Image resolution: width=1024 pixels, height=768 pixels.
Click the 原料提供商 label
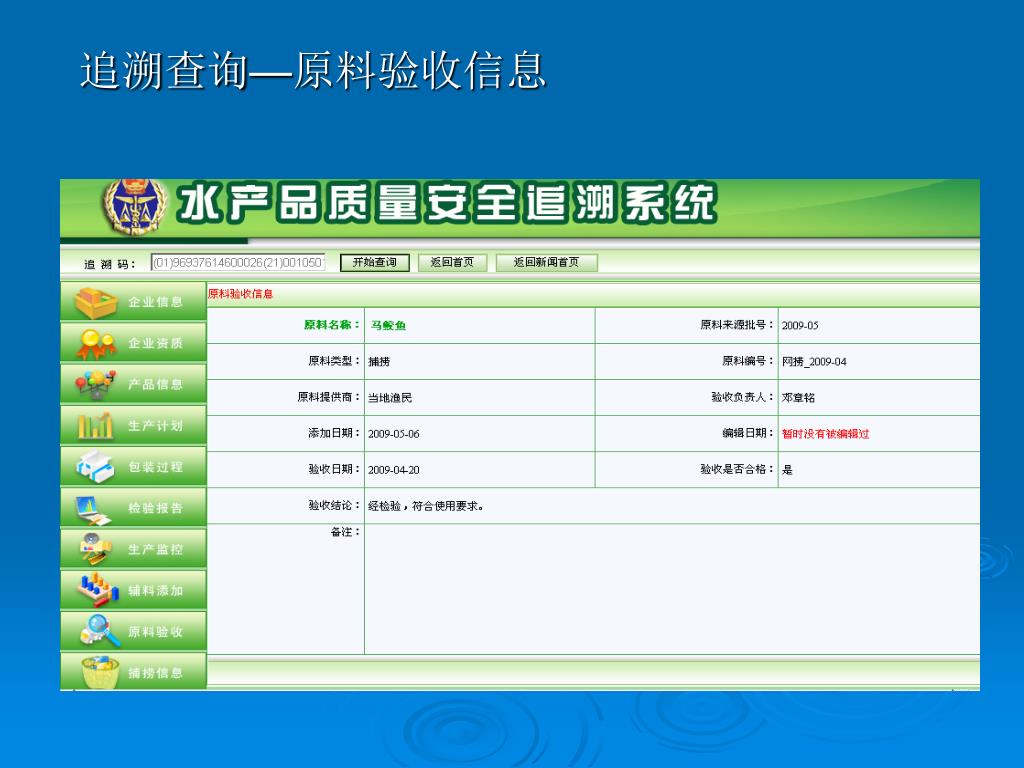click(329, 396)
